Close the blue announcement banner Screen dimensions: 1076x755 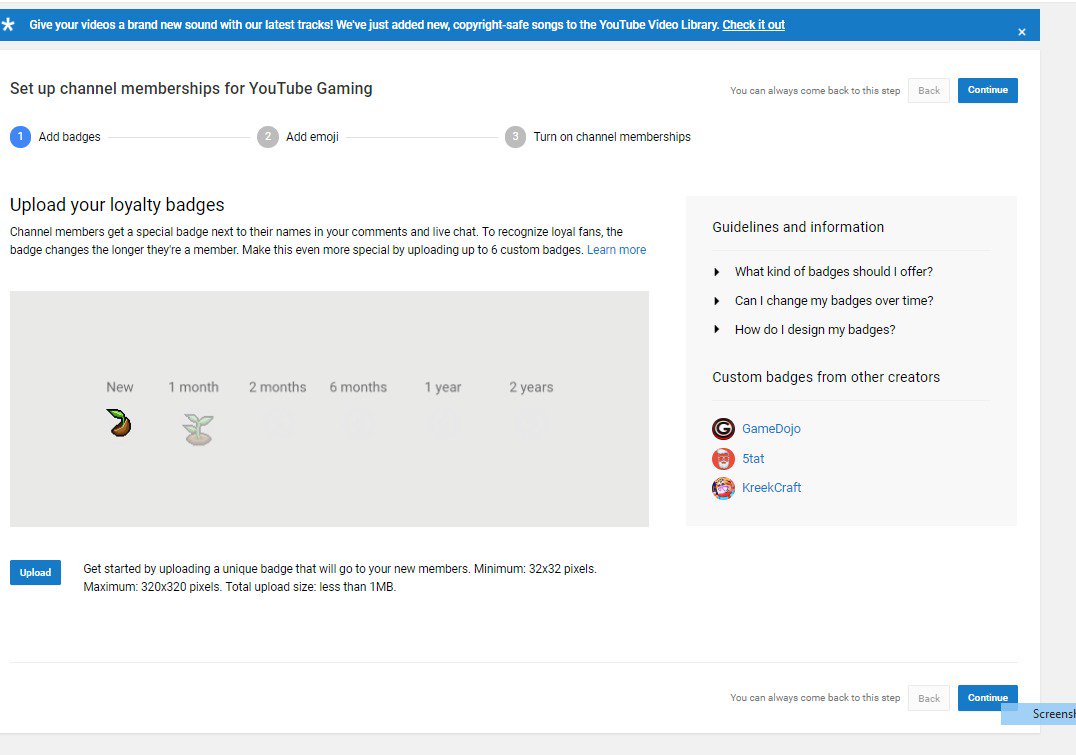(x=1022, y=32)
